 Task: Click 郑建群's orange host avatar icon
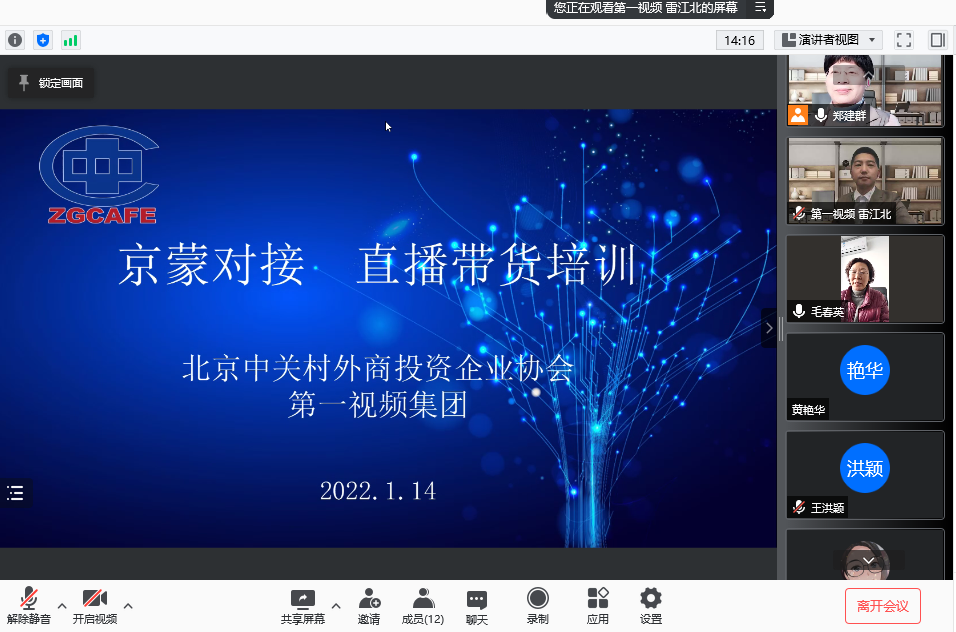(798, 115)
